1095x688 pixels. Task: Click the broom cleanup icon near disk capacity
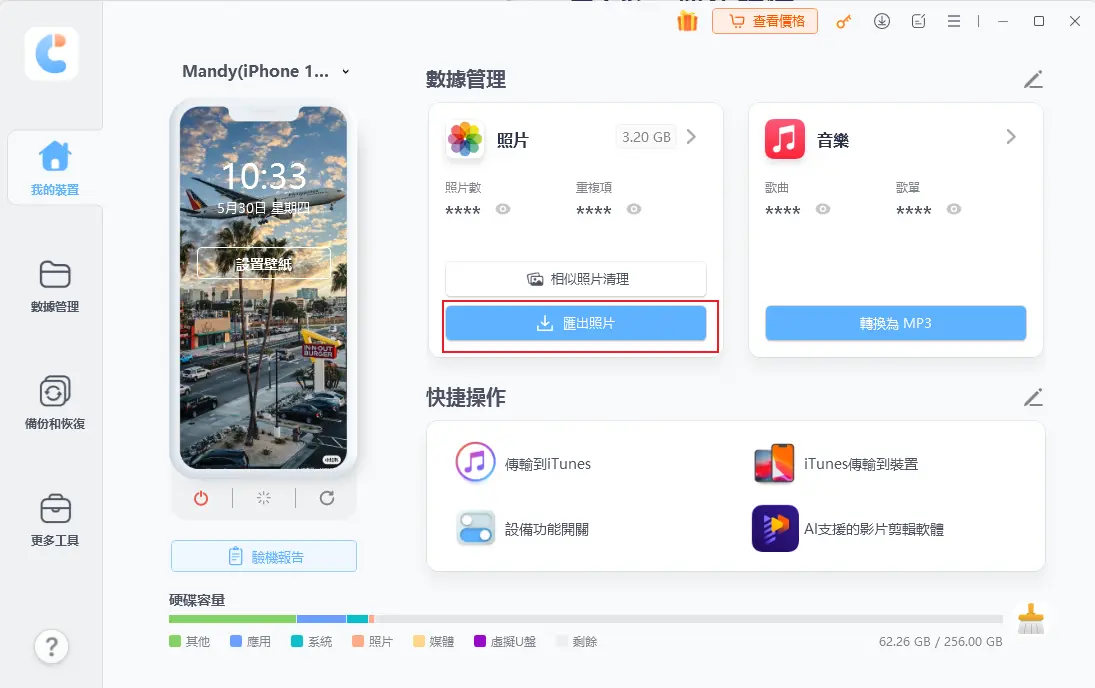[x=1032, y=618]
